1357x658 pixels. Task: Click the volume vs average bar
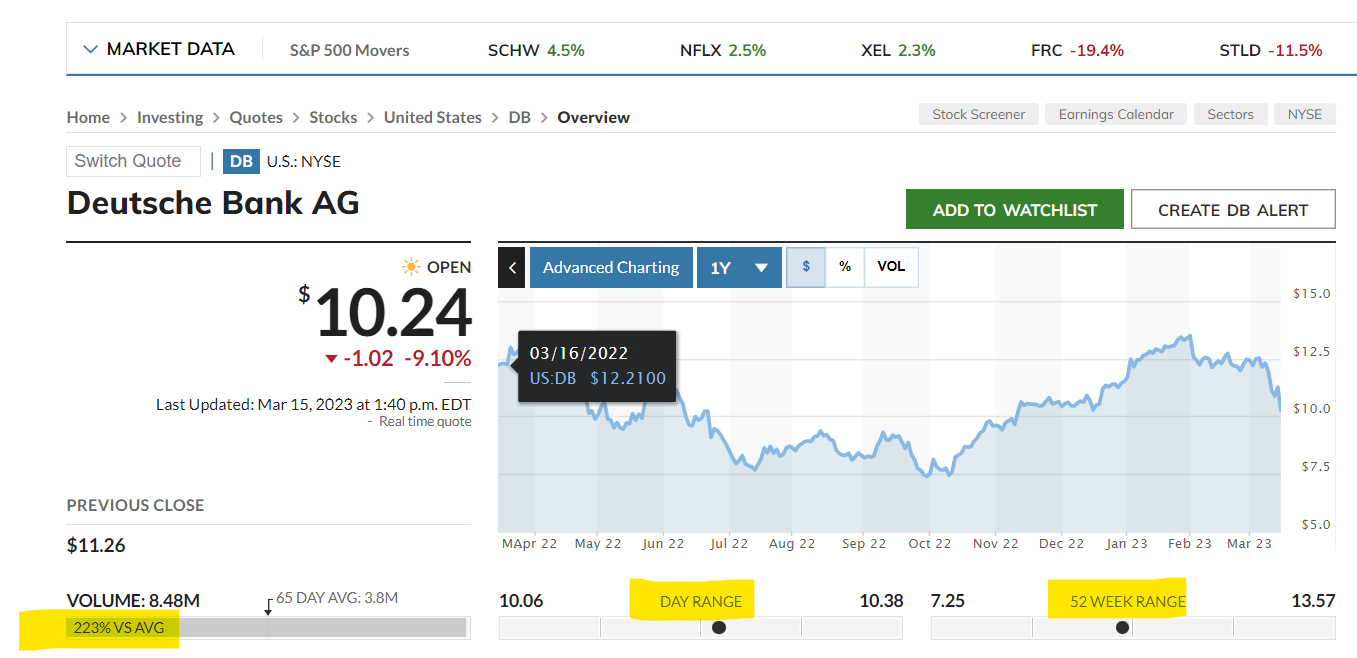(x=267, y=628)
